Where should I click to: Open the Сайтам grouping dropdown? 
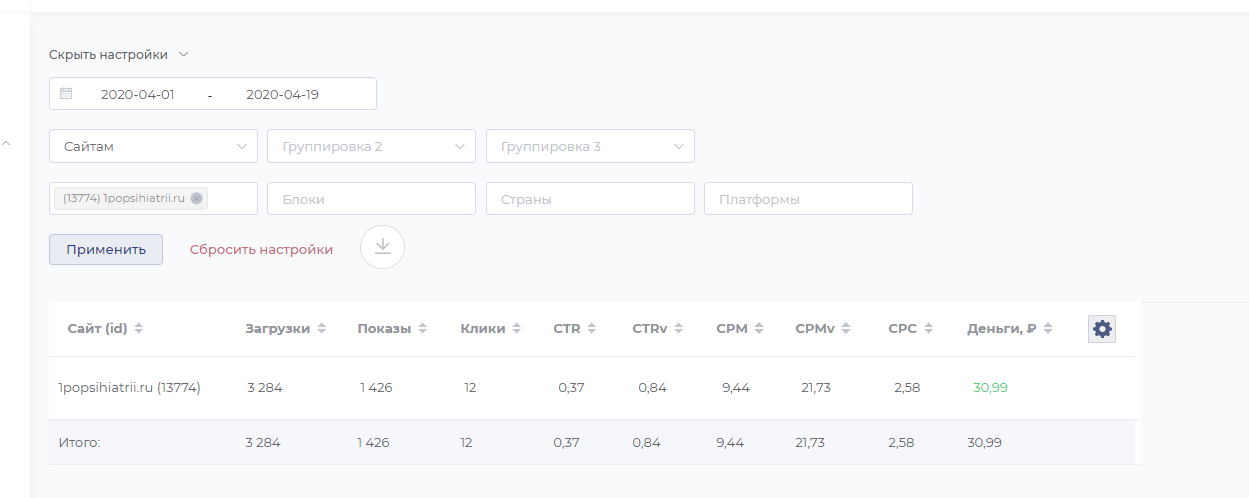153,146
